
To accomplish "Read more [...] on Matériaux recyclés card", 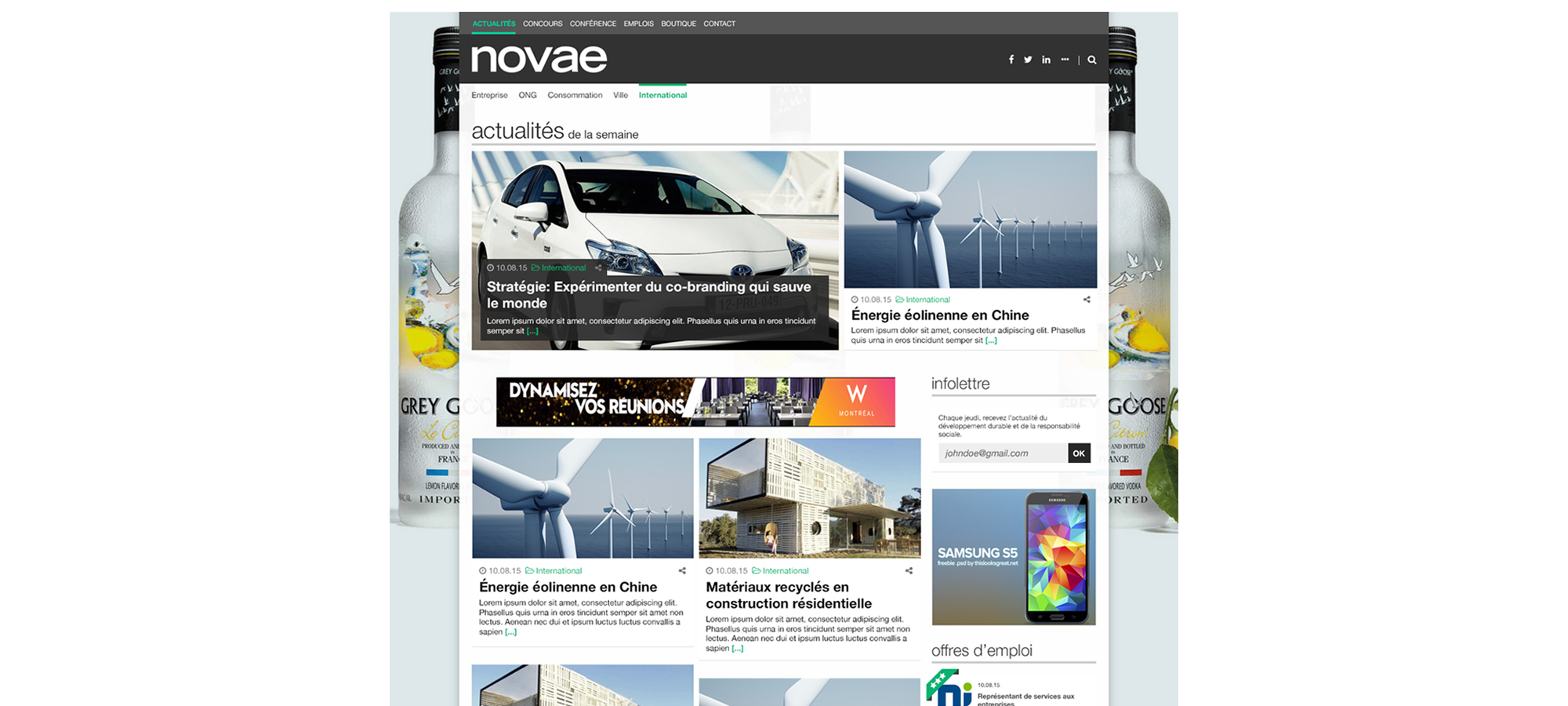I will [x=737, y=649].
